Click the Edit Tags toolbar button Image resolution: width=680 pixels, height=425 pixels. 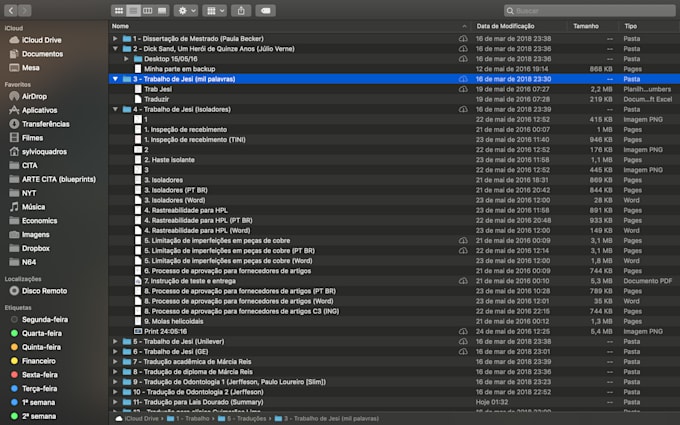point(266,10)
